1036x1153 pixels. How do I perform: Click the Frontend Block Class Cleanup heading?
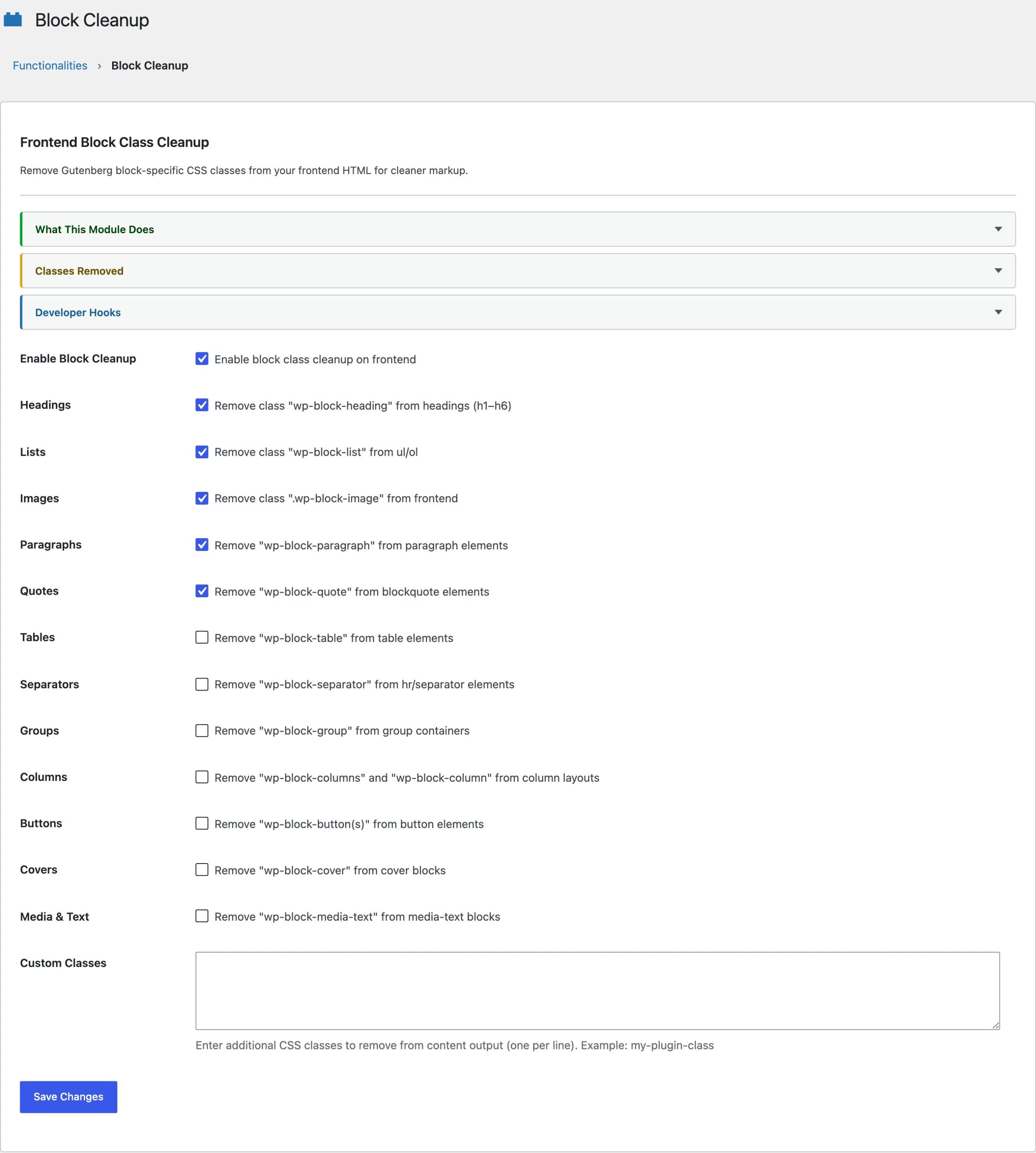115,143
